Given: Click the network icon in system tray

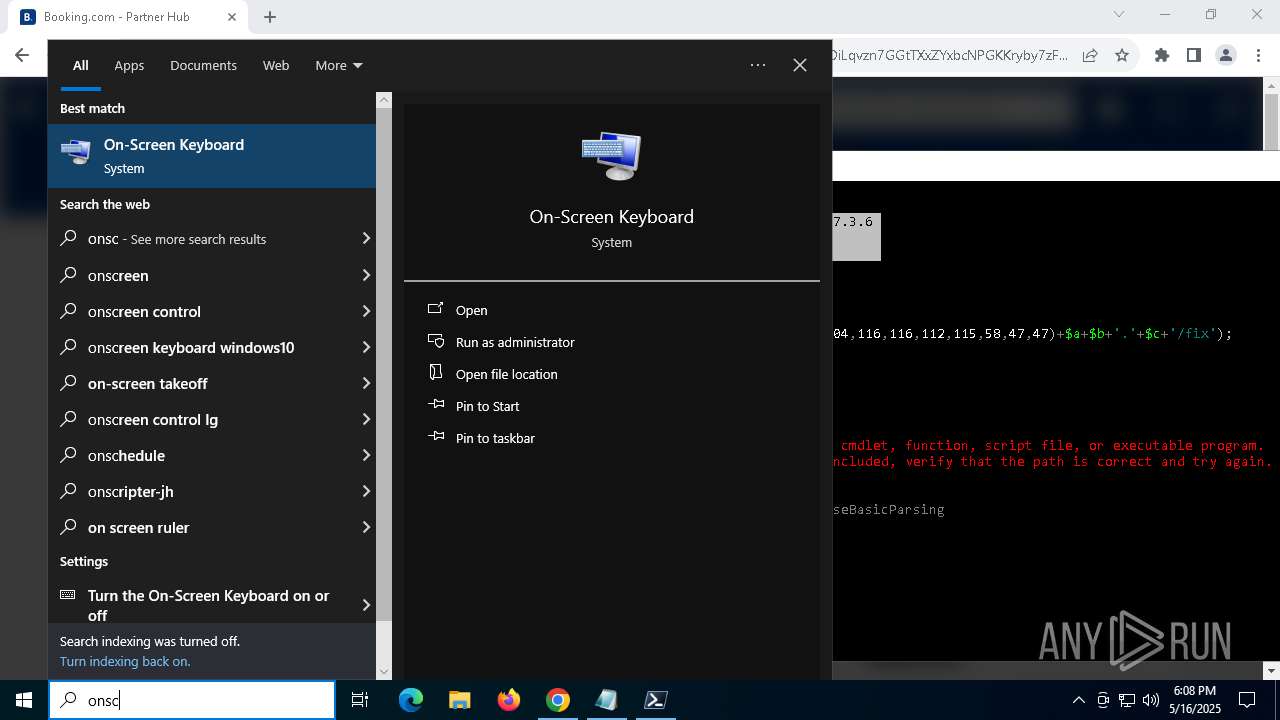Looking at the screenshot, I should tap(1127, 700).
